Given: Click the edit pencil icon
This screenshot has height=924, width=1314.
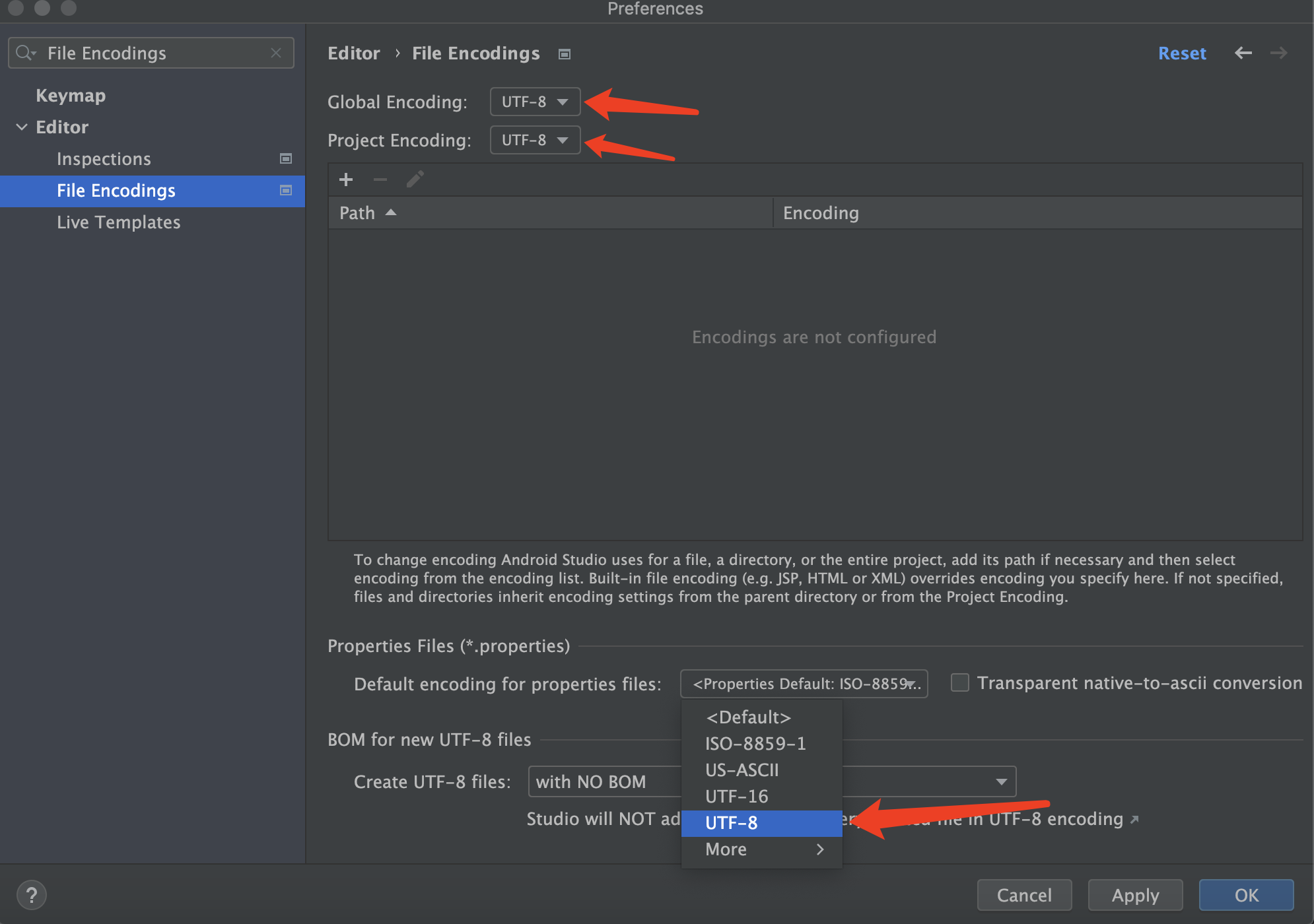Looking at the screenshot, I should tap(415, 180).
